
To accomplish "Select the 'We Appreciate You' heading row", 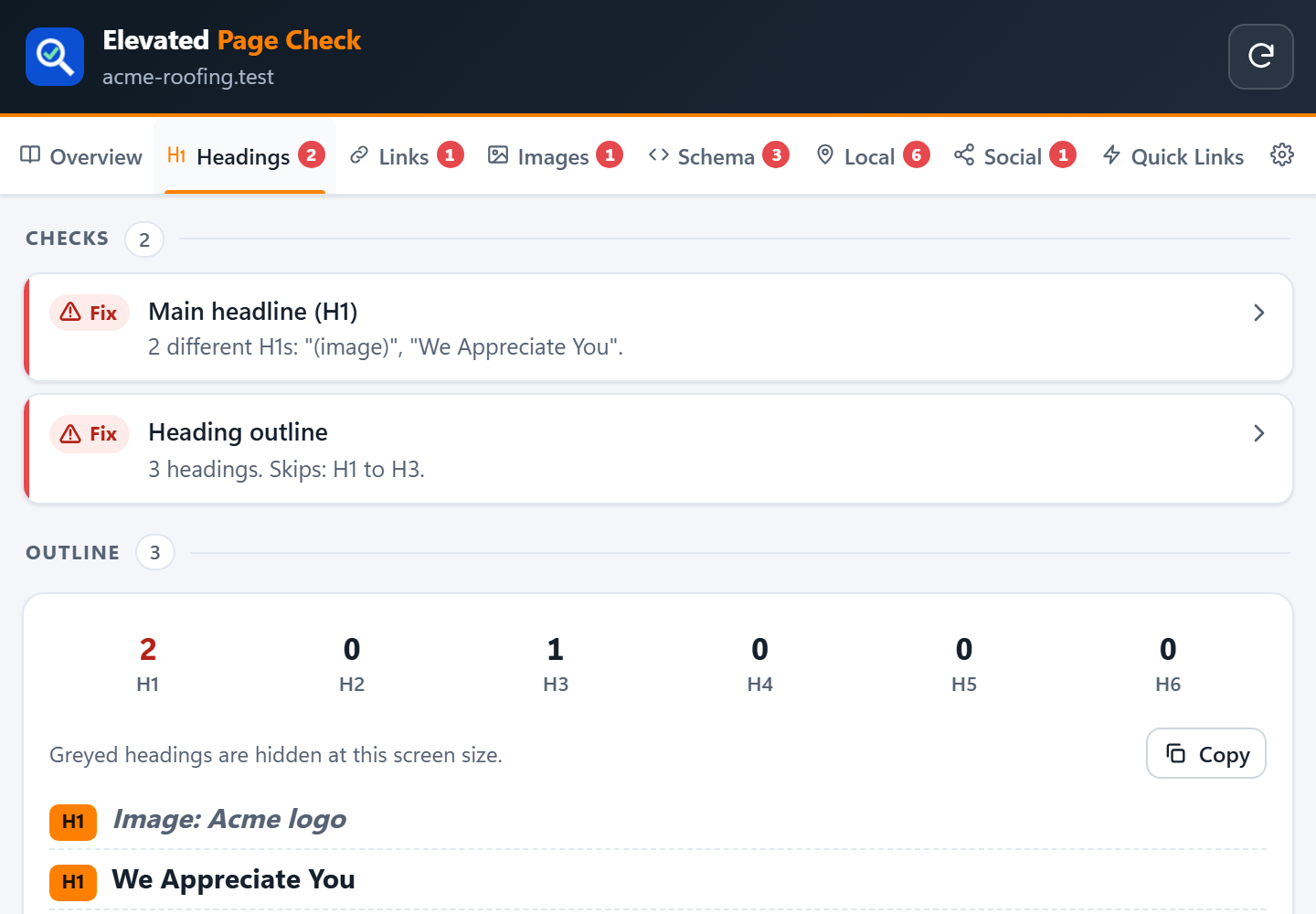I will pyautogui.click(x=658, y=880).
